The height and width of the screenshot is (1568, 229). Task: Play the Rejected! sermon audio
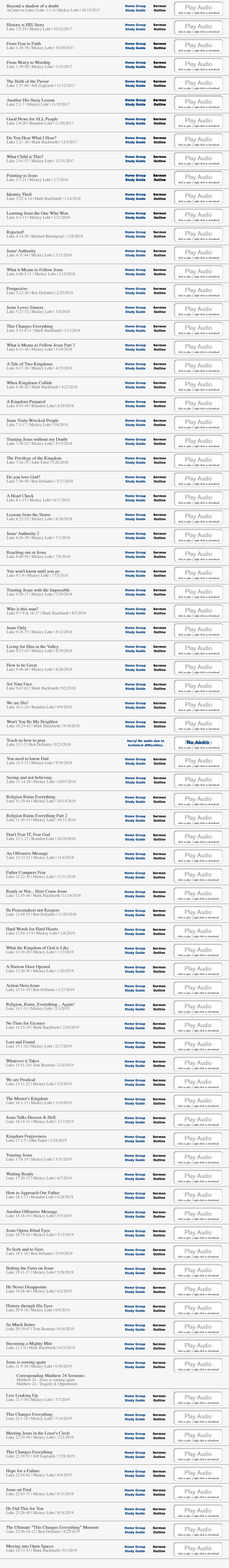click(x=198, y=234)
